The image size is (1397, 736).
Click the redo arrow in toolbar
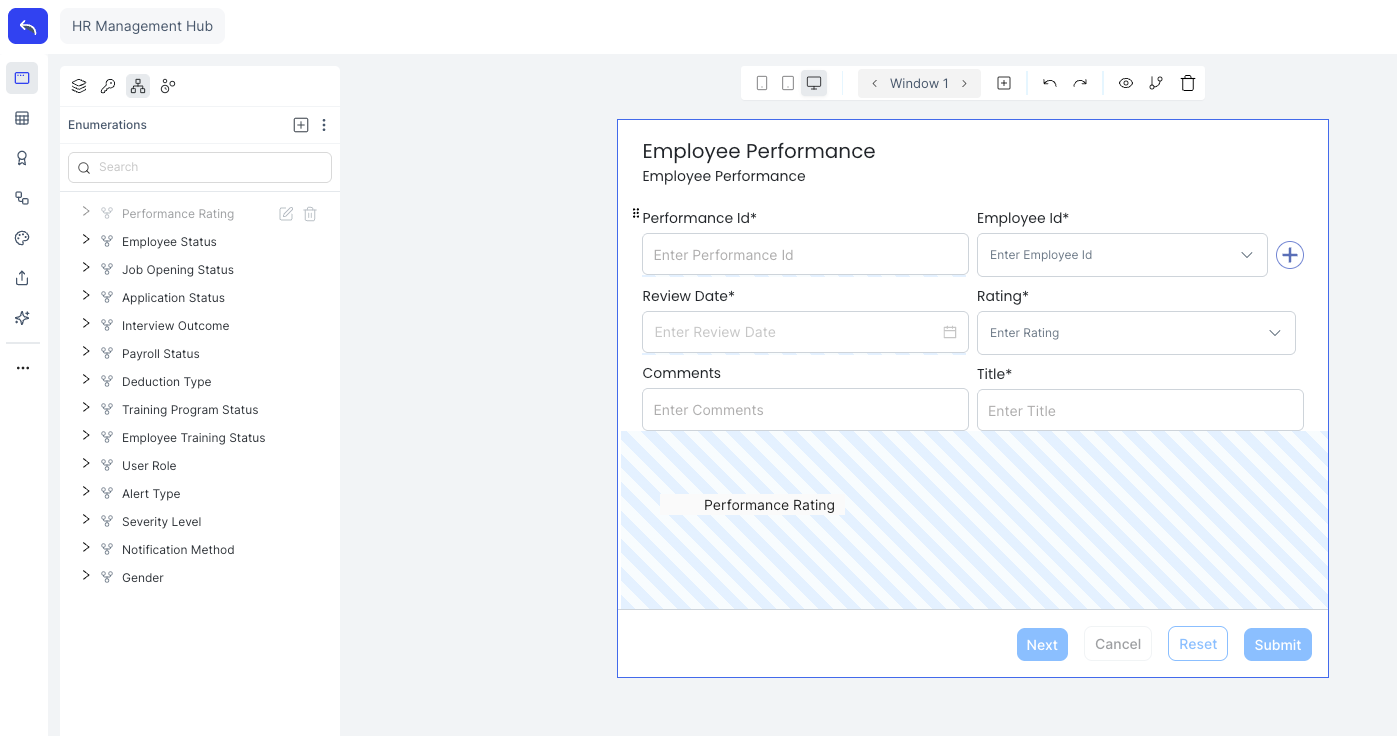1080,84
